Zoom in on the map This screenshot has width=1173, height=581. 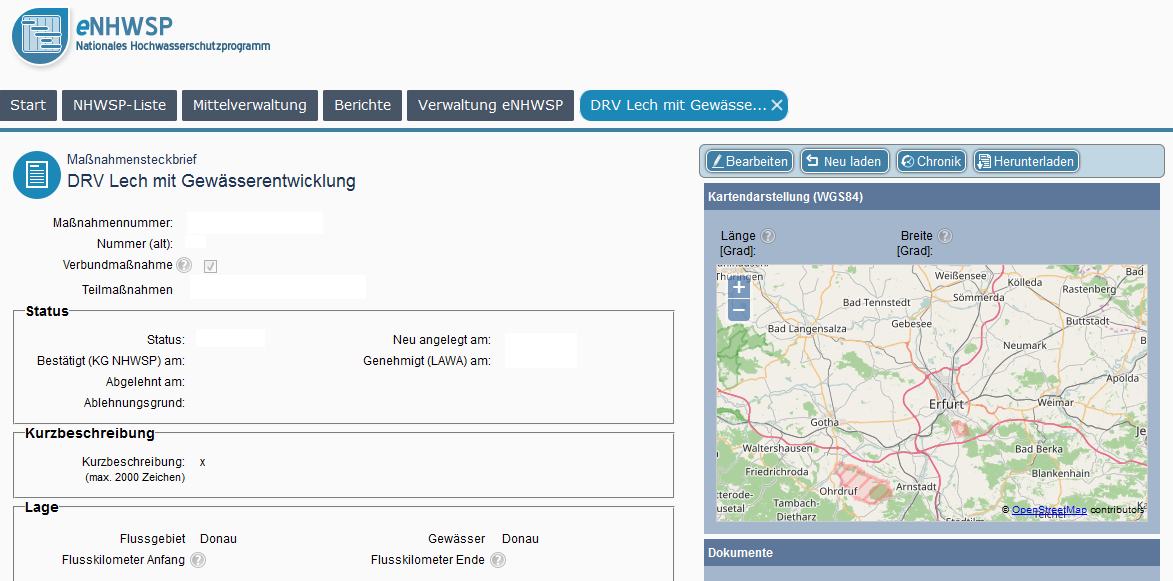coord(739,287)
